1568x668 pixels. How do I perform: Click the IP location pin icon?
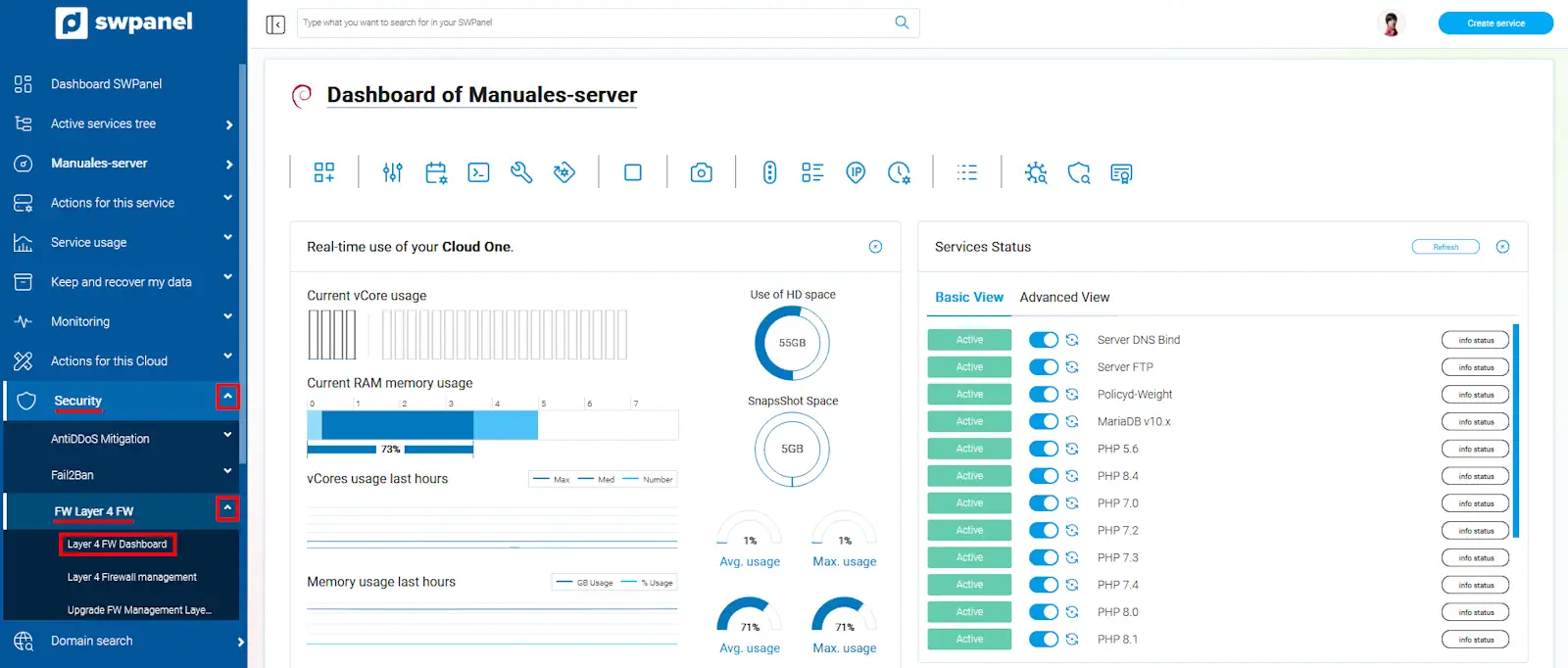pyautogui.click(x=856, y=173)
